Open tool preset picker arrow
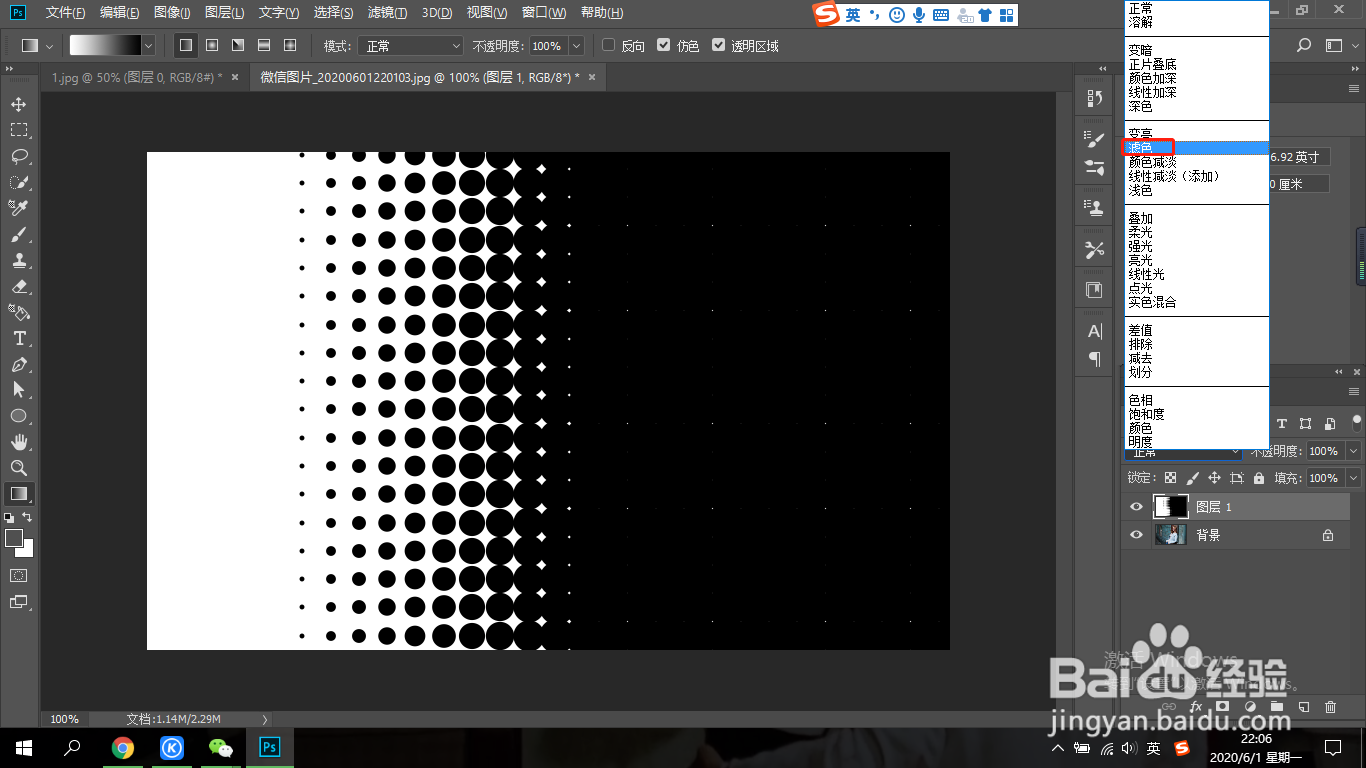This screenshot has width=1366, height=768. point(49,45)
